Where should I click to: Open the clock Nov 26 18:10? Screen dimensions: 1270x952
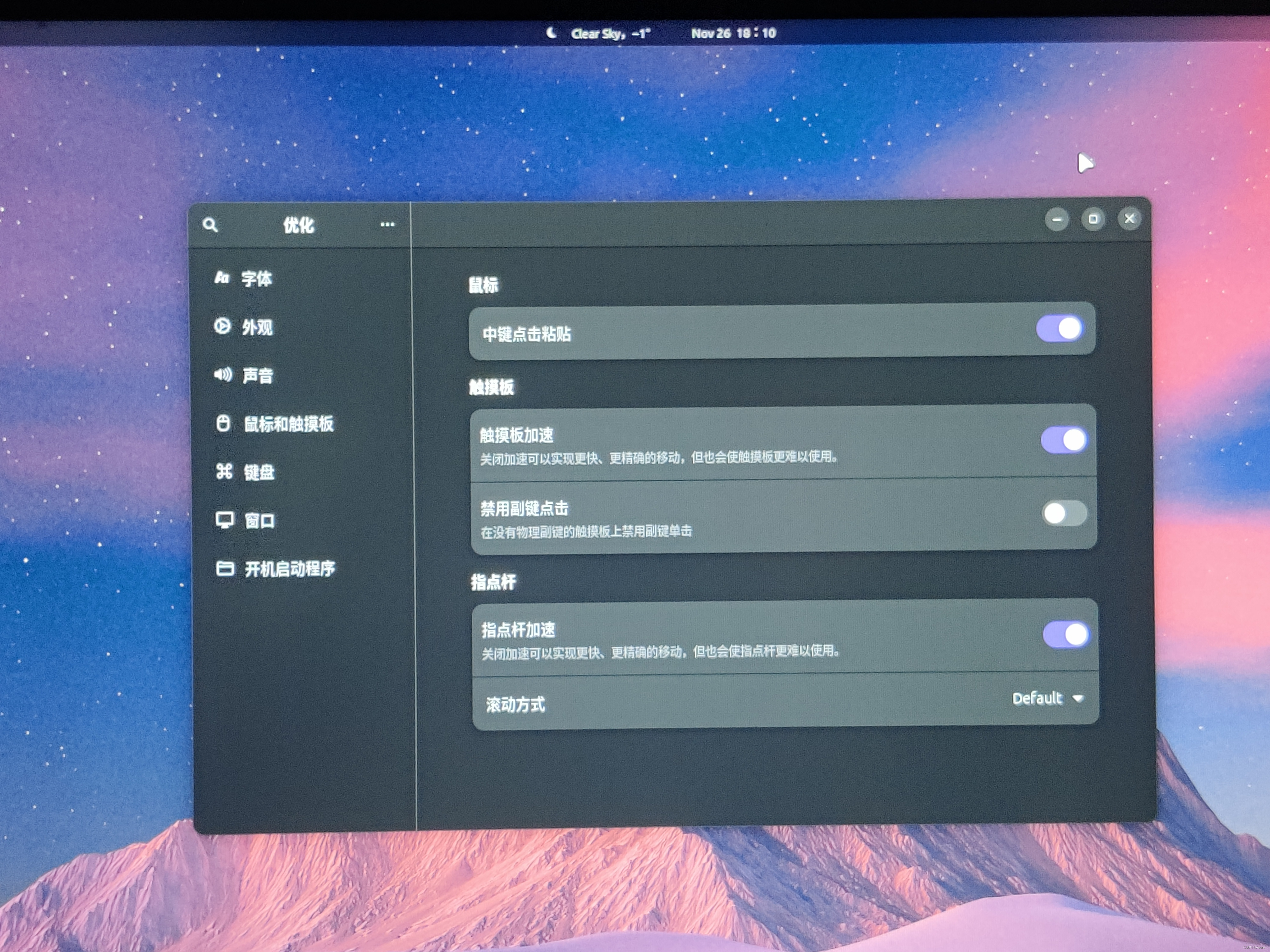coord(733,33)
